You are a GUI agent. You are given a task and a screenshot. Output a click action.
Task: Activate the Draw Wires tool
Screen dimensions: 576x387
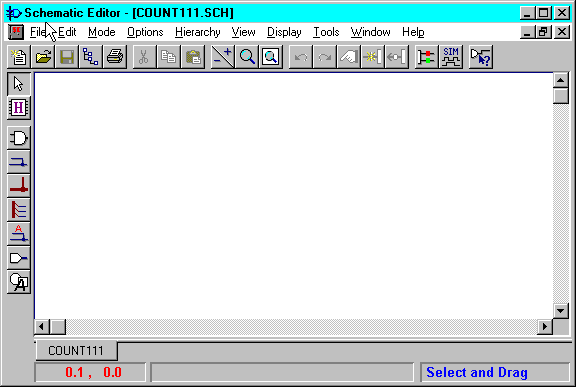(x=19, y=162)
